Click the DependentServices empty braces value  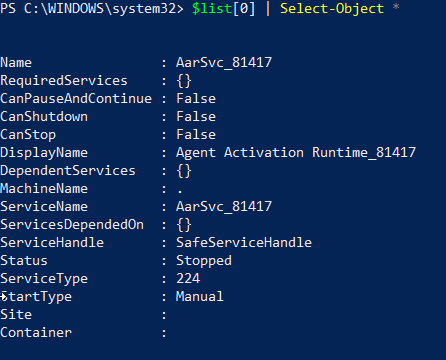[x=184, y=171]
